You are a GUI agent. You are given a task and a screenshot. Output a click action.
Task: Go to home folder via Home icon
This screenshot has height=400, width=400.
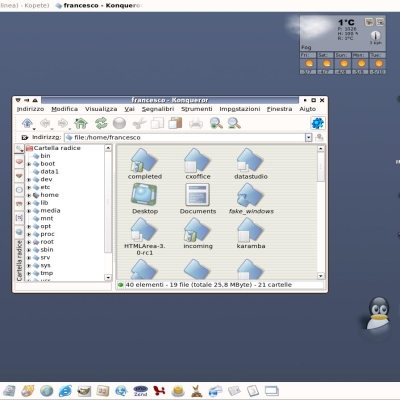[81, 123]
